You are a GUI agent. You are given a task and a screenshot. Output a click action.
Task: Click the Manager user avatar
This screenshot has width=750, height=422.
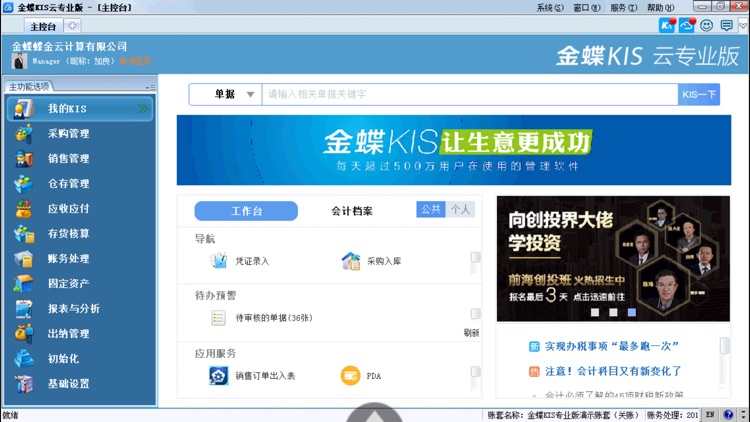(x=19, y=61)
